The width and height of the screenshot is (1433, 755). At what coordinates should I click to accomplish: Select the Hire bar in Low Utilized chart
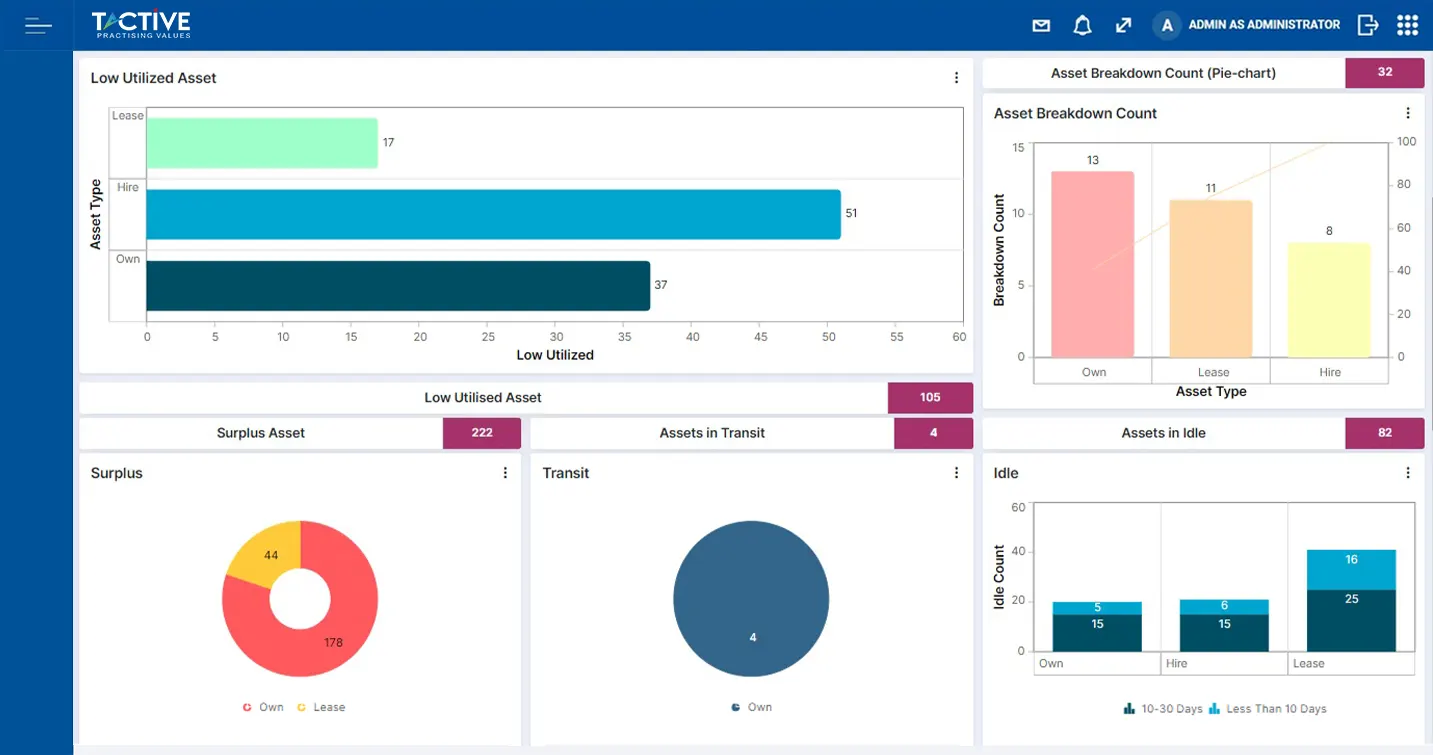pyautogui.click(x=493, y=214)
